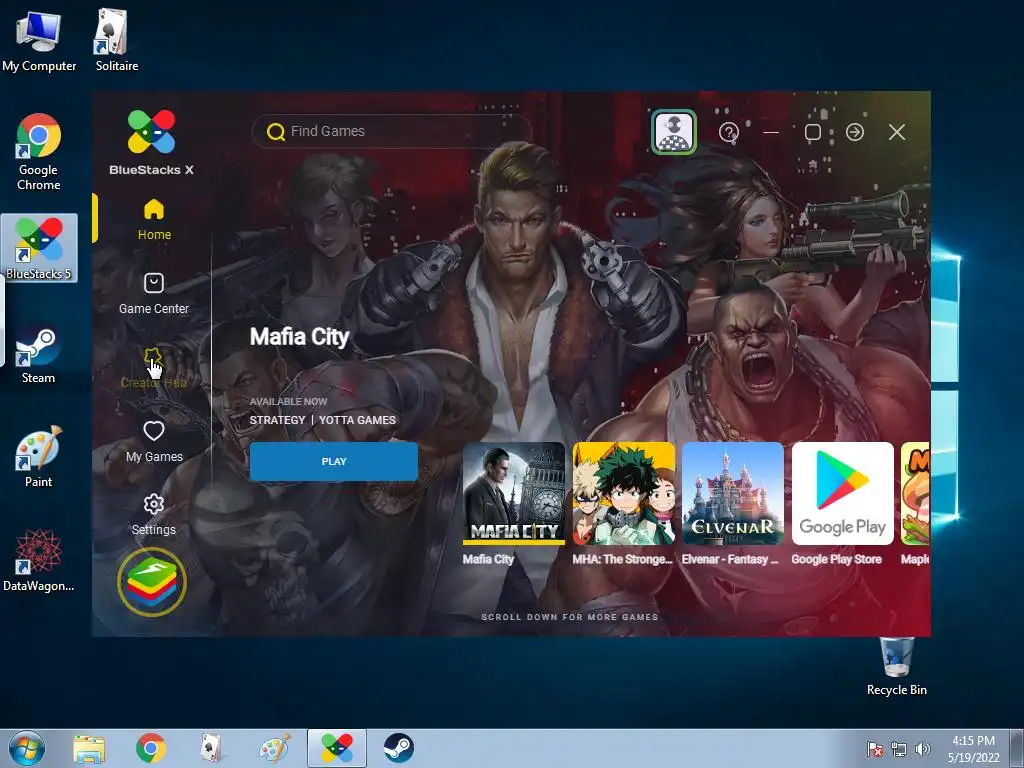This screenshot has height=768, width=1024.
Task: Open Game Center in the sidebar
Action: (154, 294)
